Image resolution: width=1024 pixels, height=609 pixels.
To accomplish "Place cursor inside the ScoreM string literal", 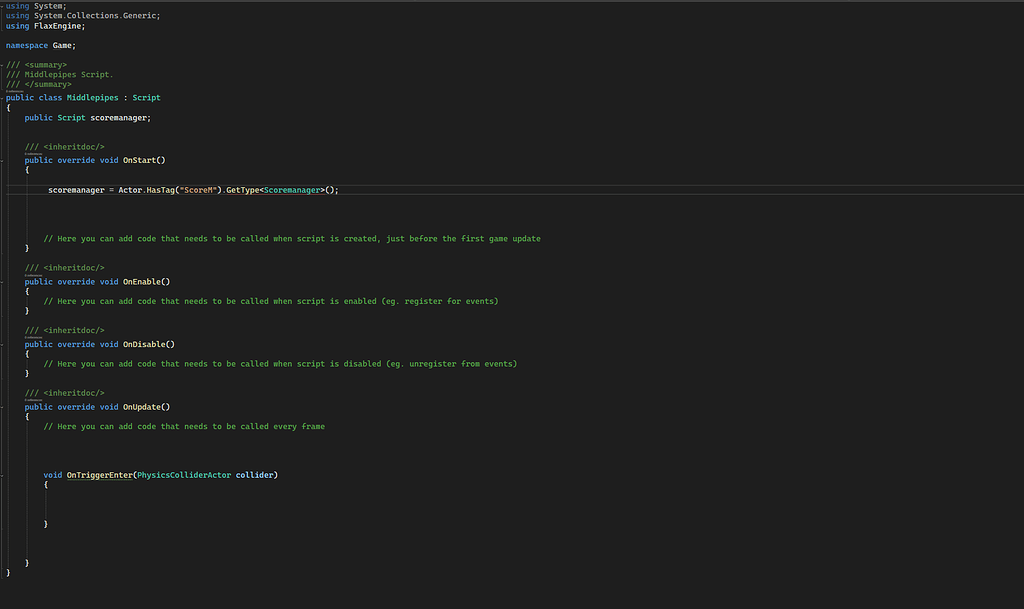I will click(200, 189).
